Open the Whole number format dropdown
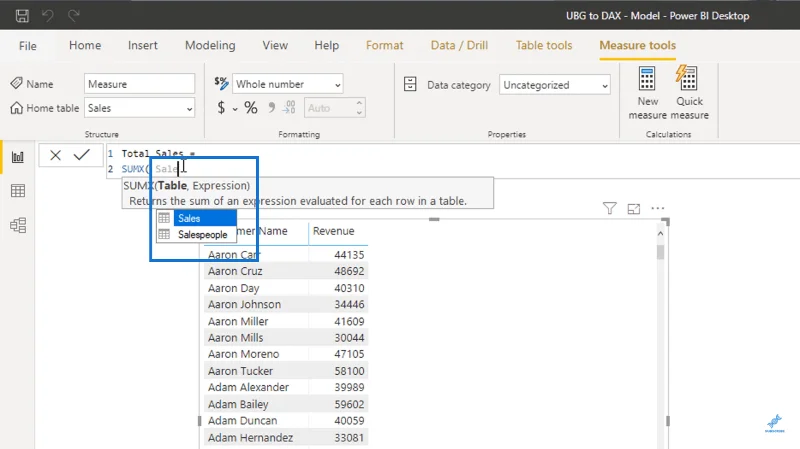This screenshot has height=449, width=800. tap(288, 84)
